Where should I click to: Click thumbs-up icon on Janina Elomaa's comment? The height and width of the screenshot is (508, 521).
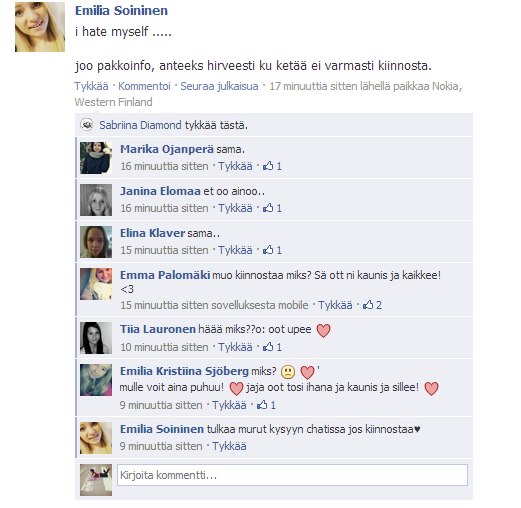pyautogui.click(x=268, y=208)
